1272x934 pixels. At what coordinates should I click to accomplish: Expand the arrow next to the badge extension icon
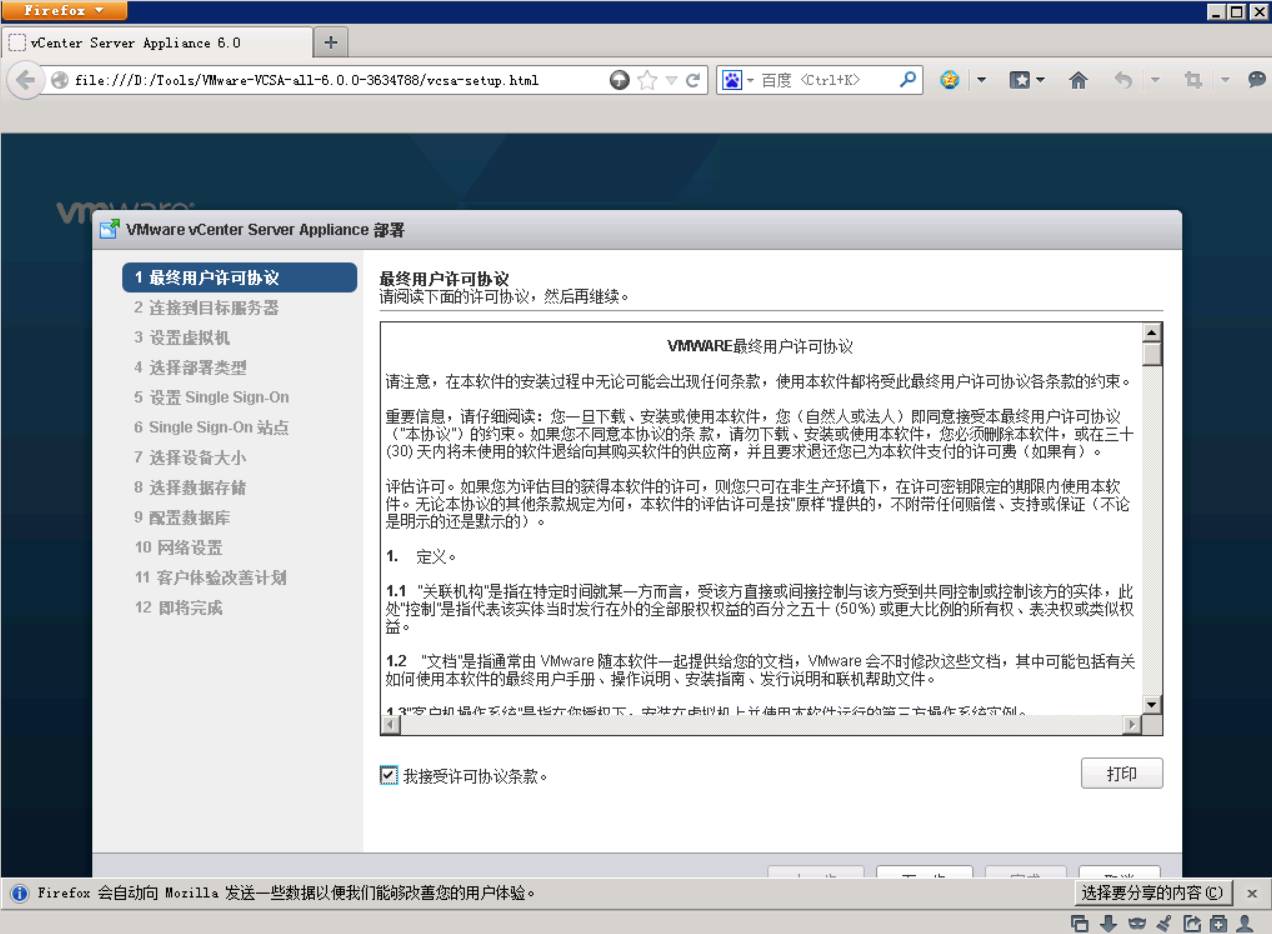point(981,80)
